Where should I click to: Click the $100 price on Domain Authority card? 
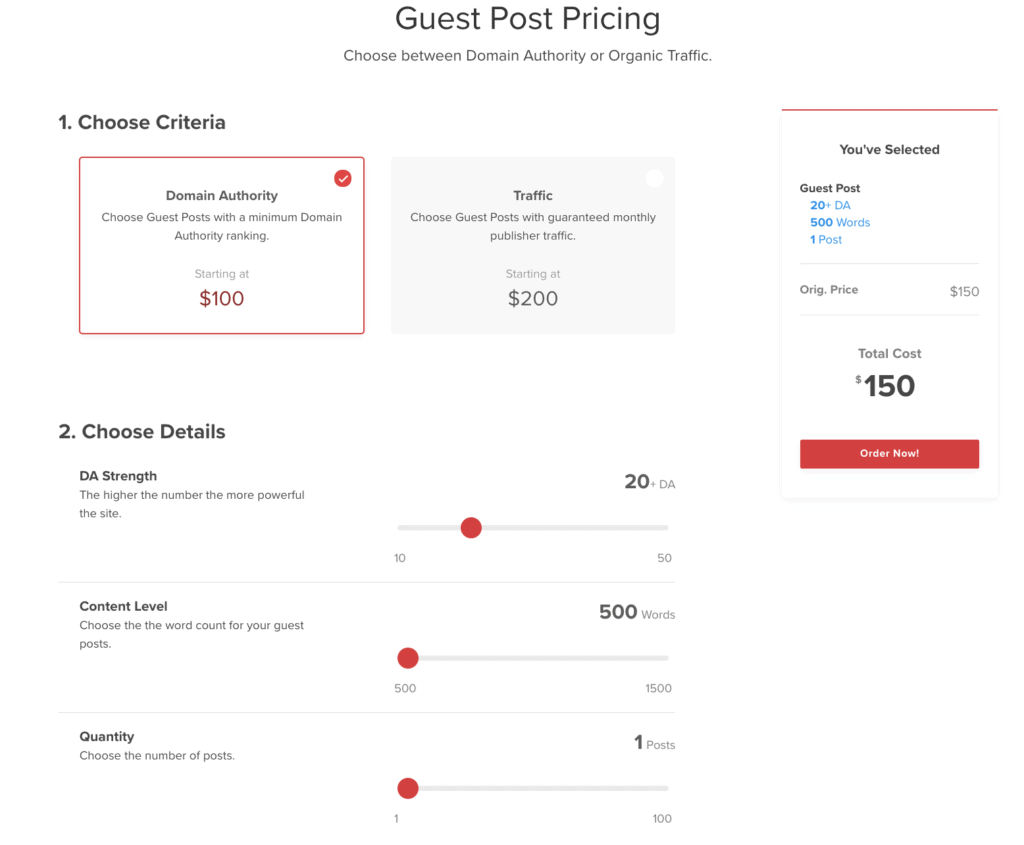pos(221,298)
